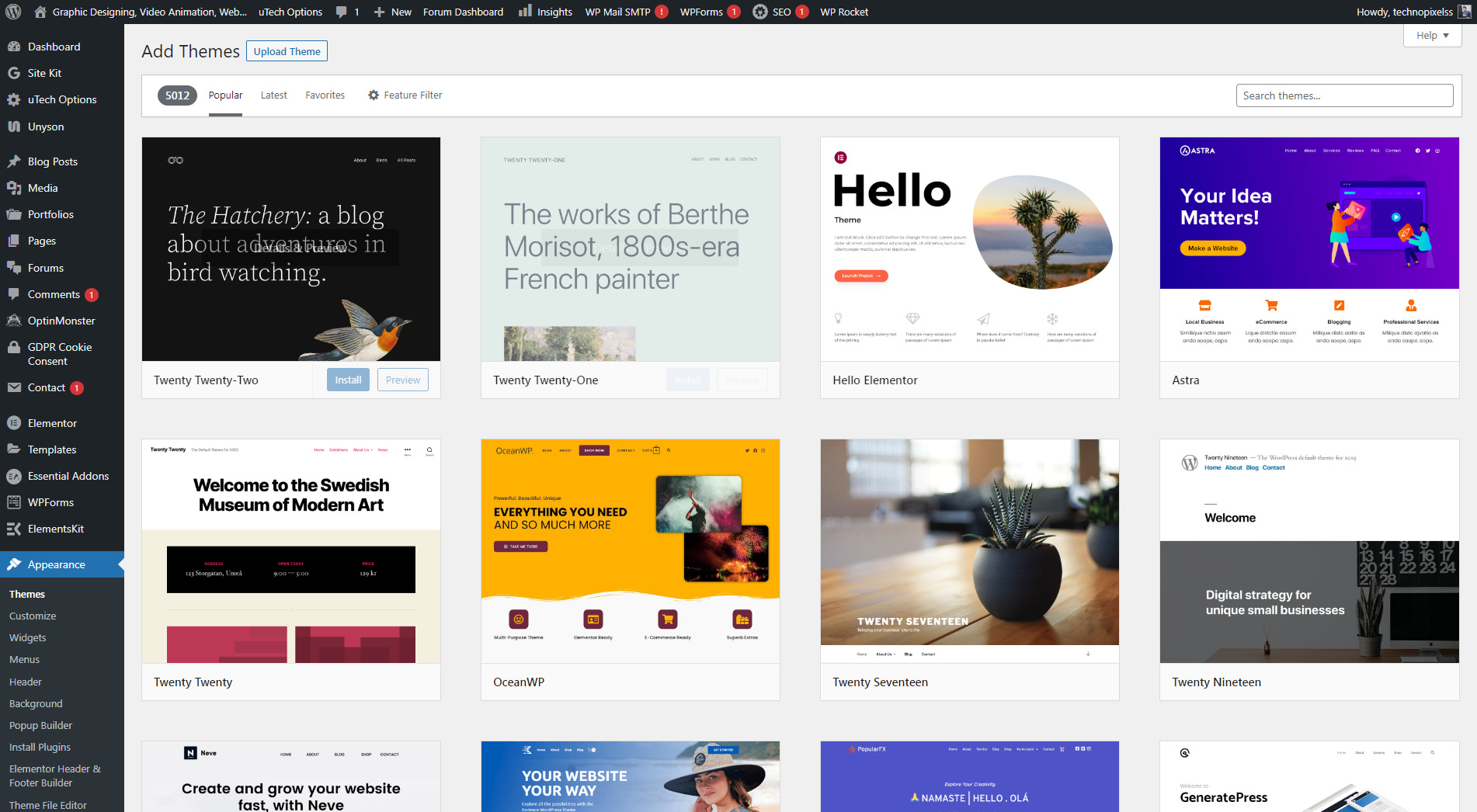Click the Essential Addons icon

14,476
